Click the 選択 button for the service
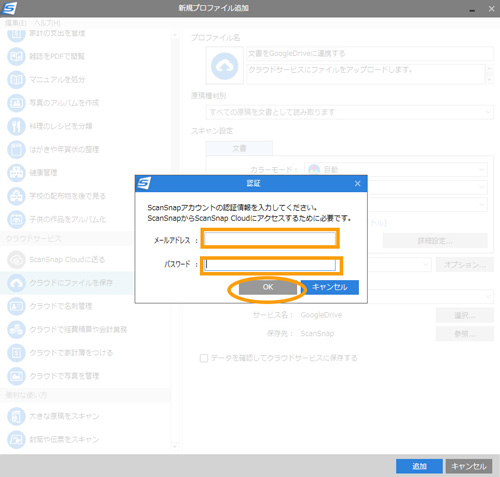Image resolution: width=500 pixels, height=477 pixels. pyautogui.click(x=465, y=315)
